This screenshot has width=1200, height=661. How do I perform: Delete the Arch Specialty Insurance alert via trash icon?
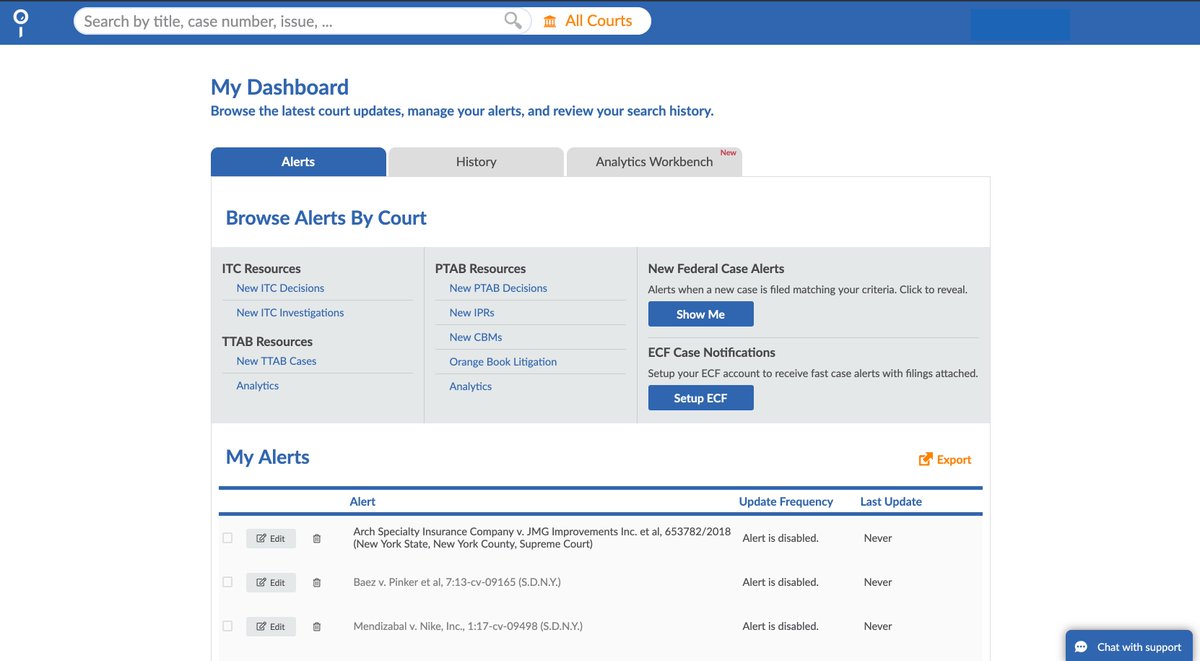pyautogui.click(x=317, y=538)
